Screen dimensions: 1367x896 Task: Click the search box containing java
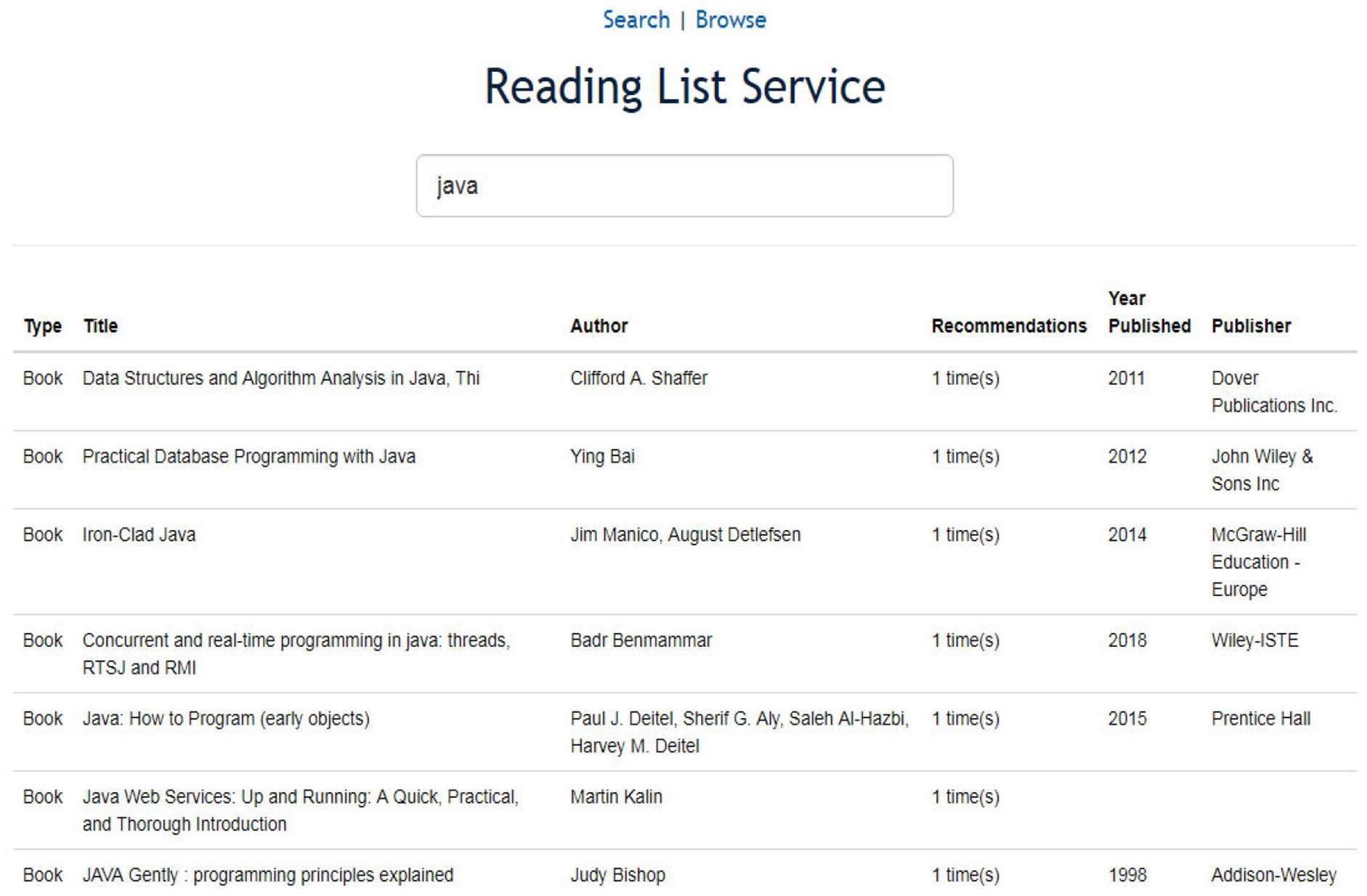click(684, 185)
